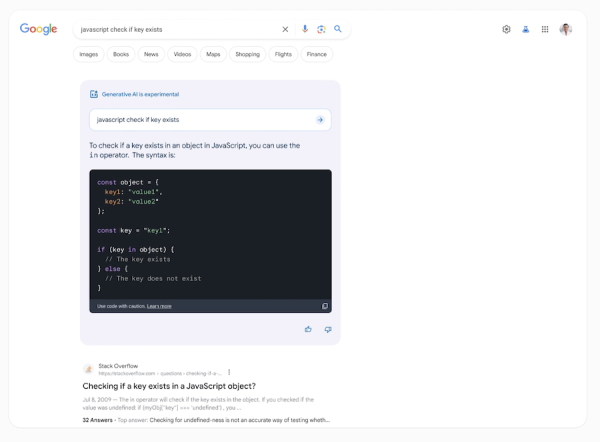Copy the code snippet with copy icon
600x442 pixels.
[x=324, y=306]
